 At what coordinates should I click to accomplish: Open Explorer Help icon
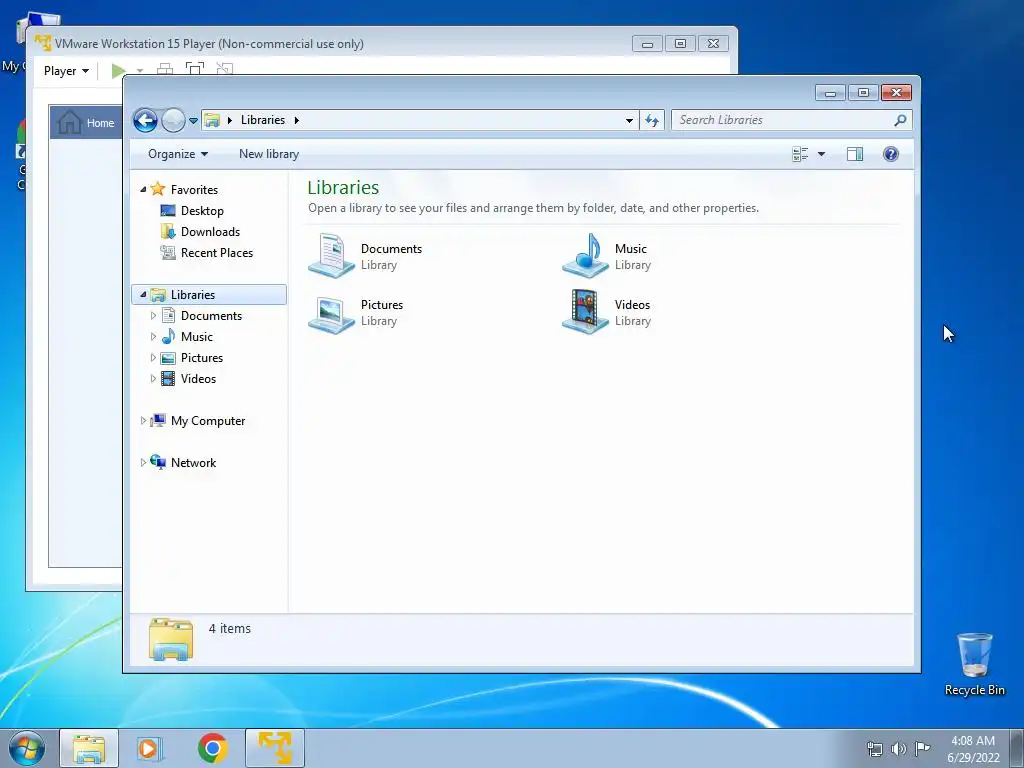(x=890, y=154)
